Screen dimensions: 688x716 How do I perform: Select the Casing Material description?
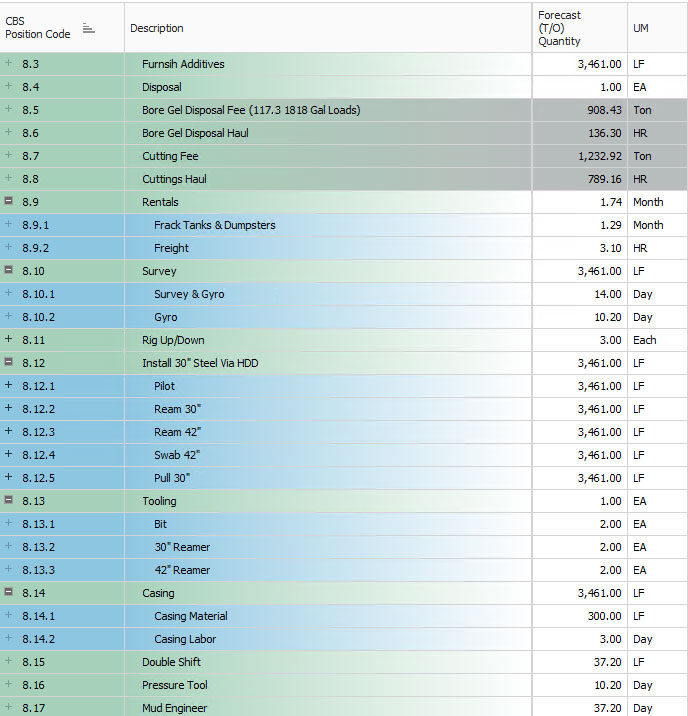[191, 616]
